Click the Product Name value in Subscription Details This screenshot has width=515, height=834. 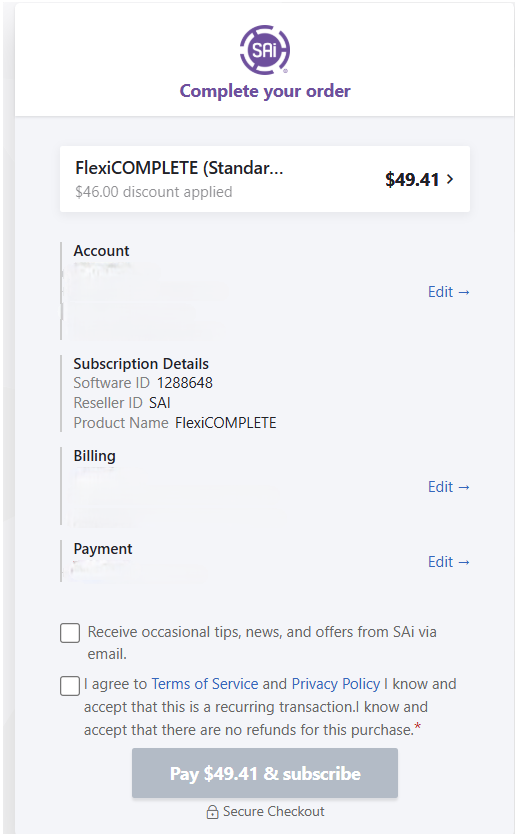coord(226,423)
